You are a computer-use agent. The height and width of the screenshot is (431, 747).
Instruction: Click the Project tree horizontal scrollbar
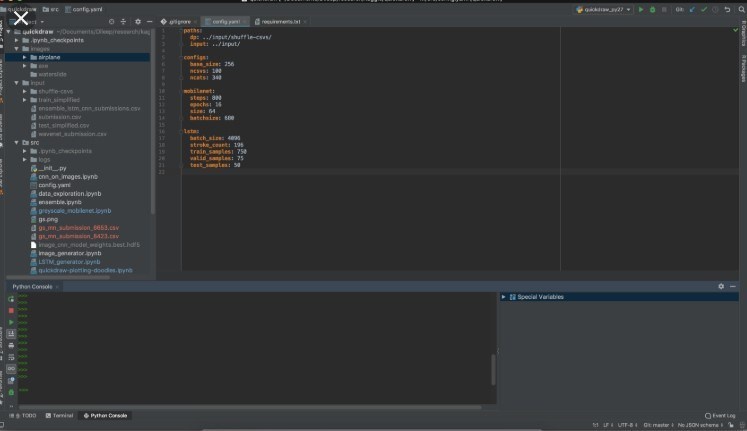[x=58, y=277]
